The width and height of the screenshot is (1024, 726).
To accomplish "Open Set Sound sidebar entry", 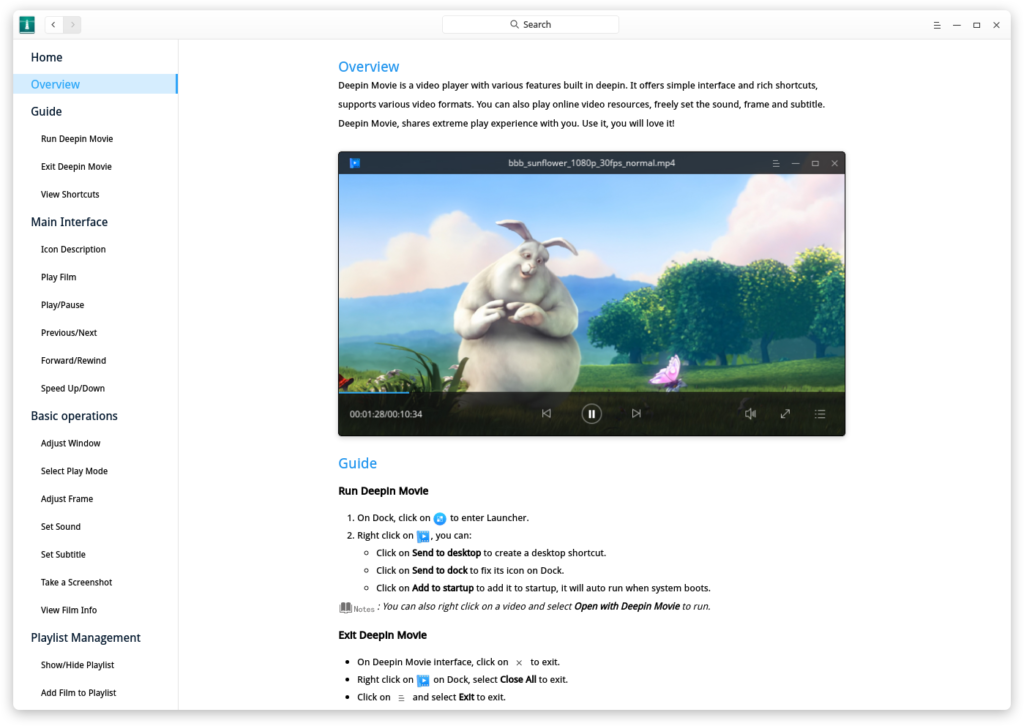I will tap(61, 527).
